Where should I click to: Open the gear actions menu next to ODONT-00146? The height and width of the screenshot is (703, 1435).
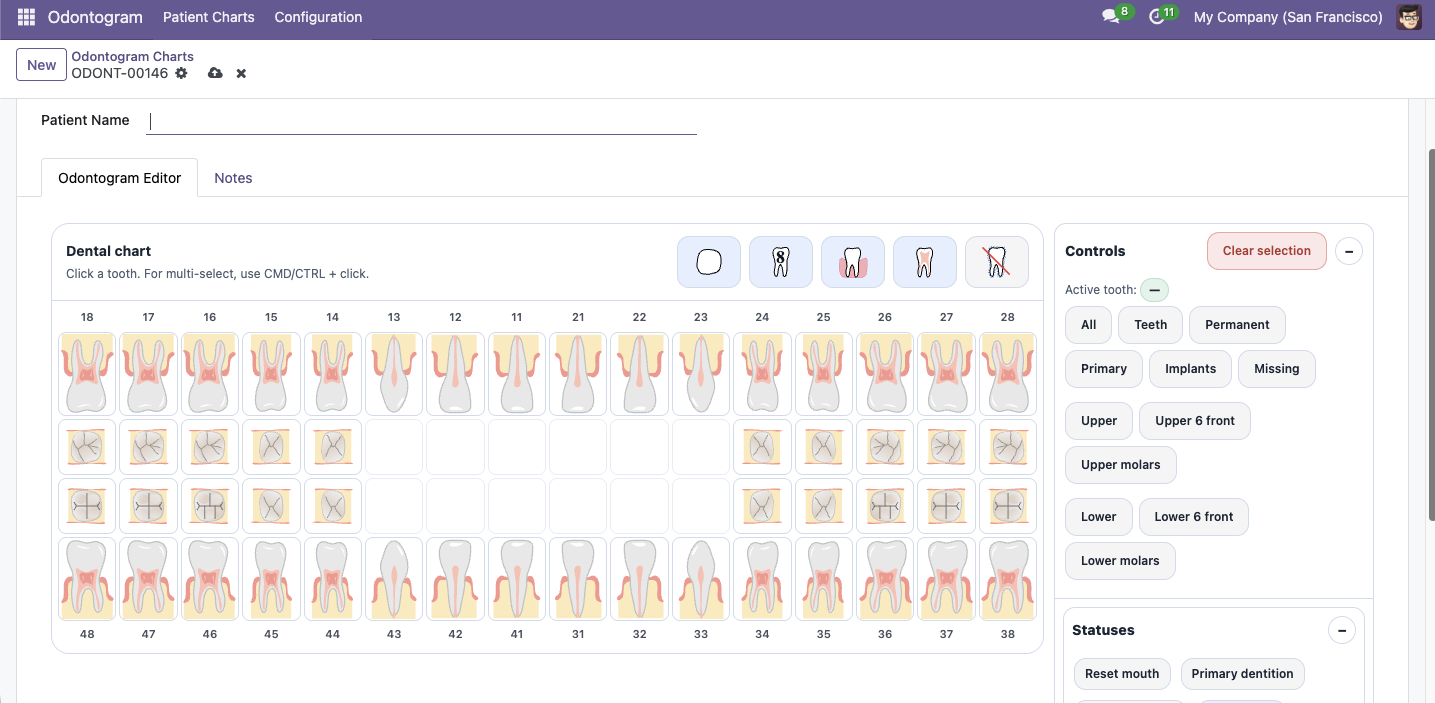181,73
